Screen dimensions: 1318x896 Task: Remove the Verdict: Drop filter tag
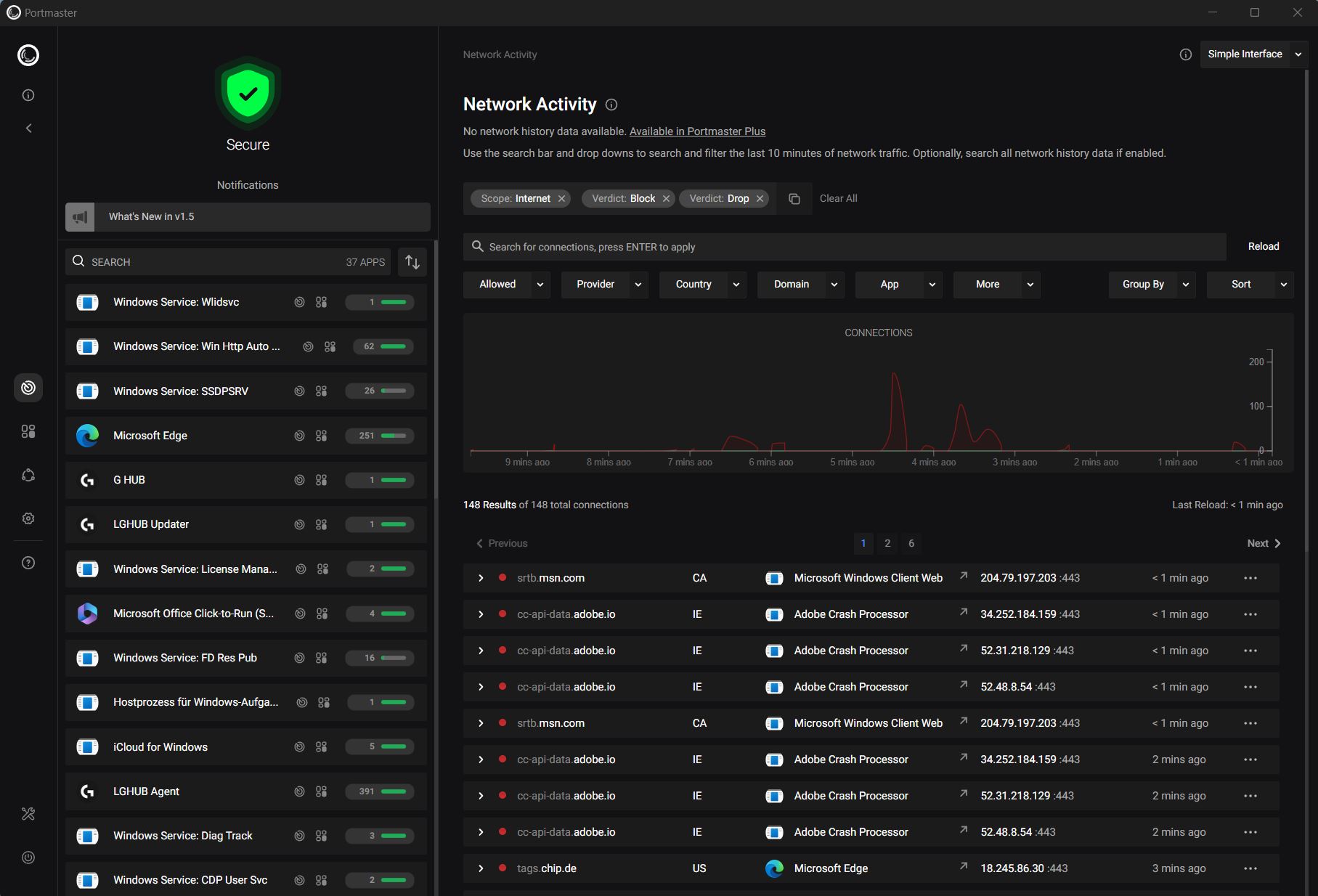point(760,199)
